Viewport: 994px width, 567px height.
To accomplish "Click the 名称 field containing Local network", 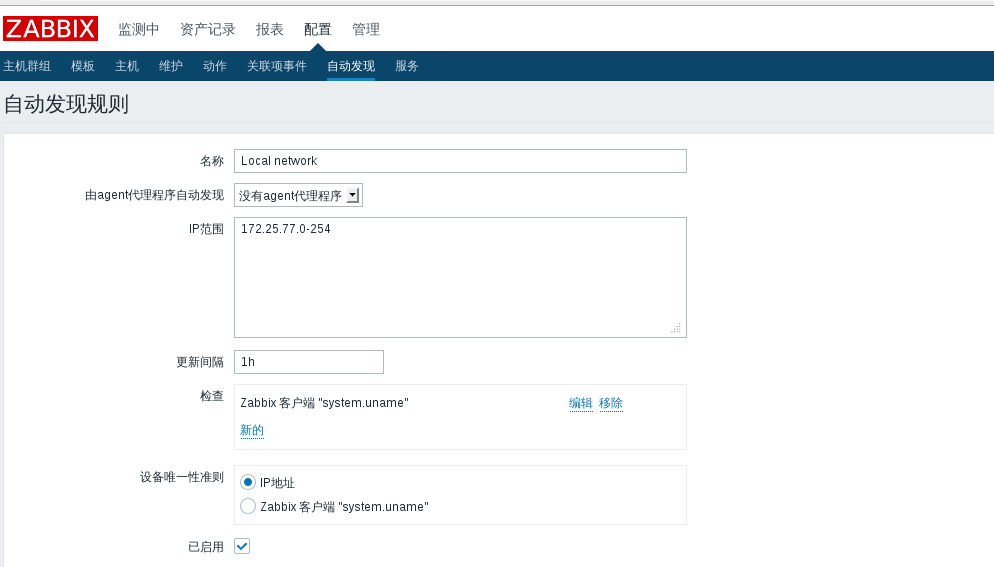I will 460,161.
